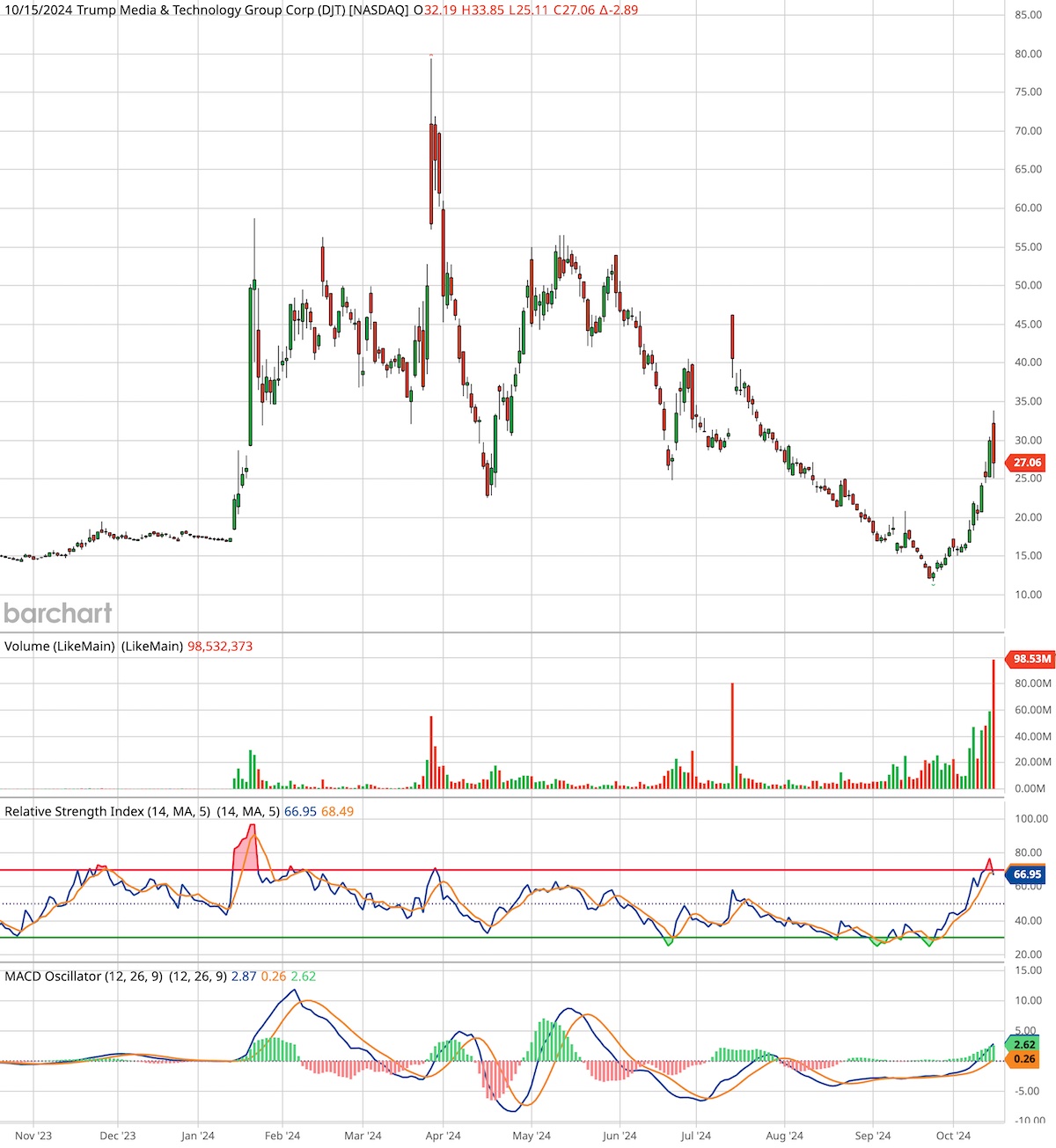This screenshot has width=1056, height=1148.
Task: Click the Oct '24 label on time axis
Action: (953, 1136)
